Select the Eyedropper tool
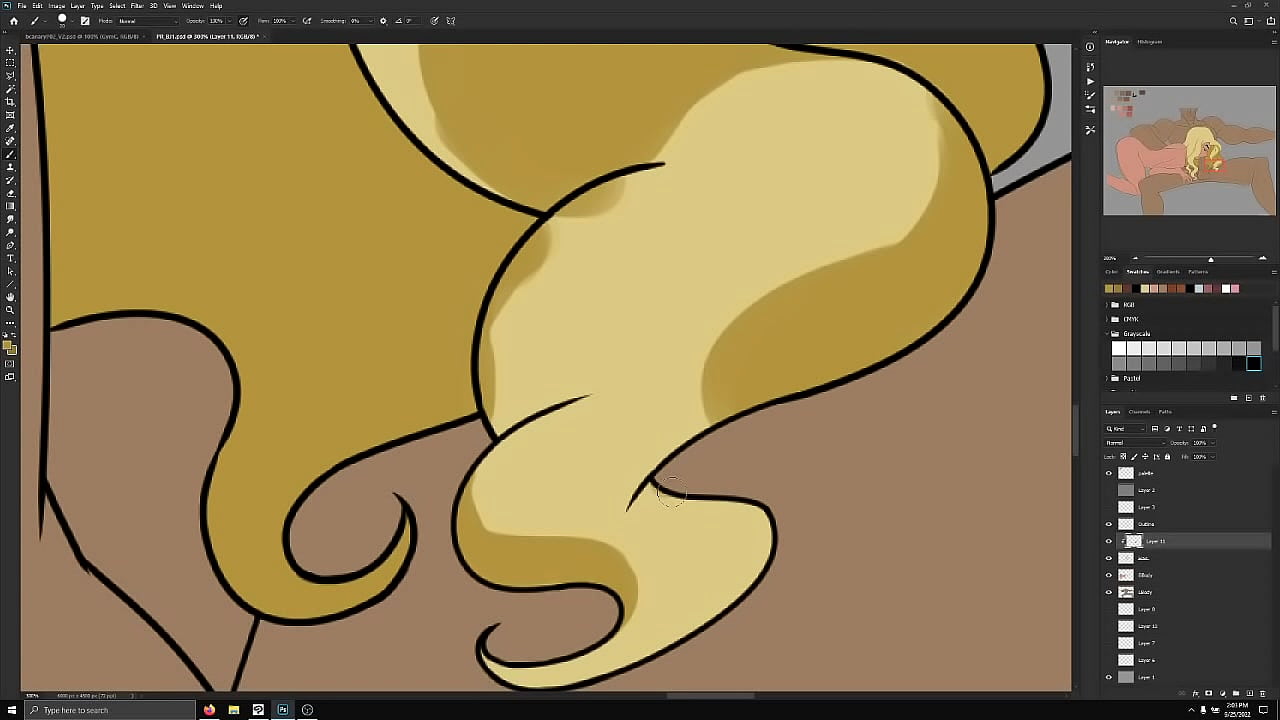 point(10,128)
